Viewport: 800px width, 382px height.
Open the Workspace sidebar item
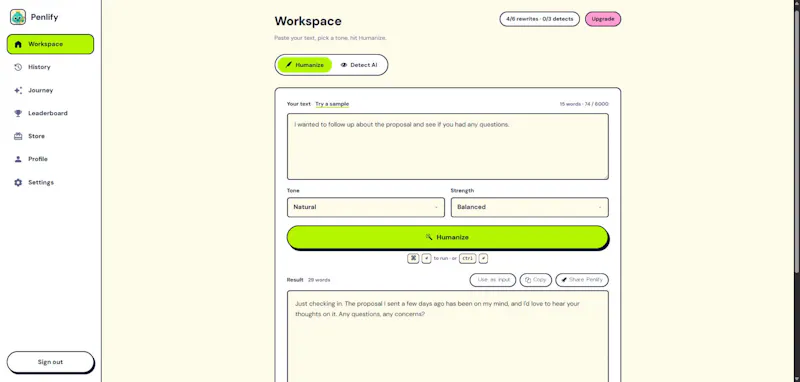(x=51, y=44)
